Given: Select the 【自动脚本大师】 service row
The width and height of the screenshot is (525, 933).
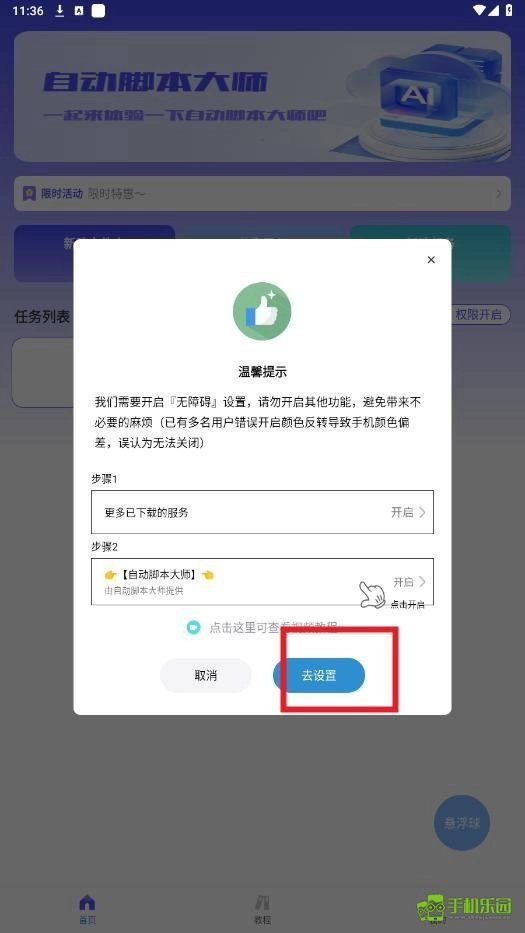Looking at the screenshot, I should 262,581.
